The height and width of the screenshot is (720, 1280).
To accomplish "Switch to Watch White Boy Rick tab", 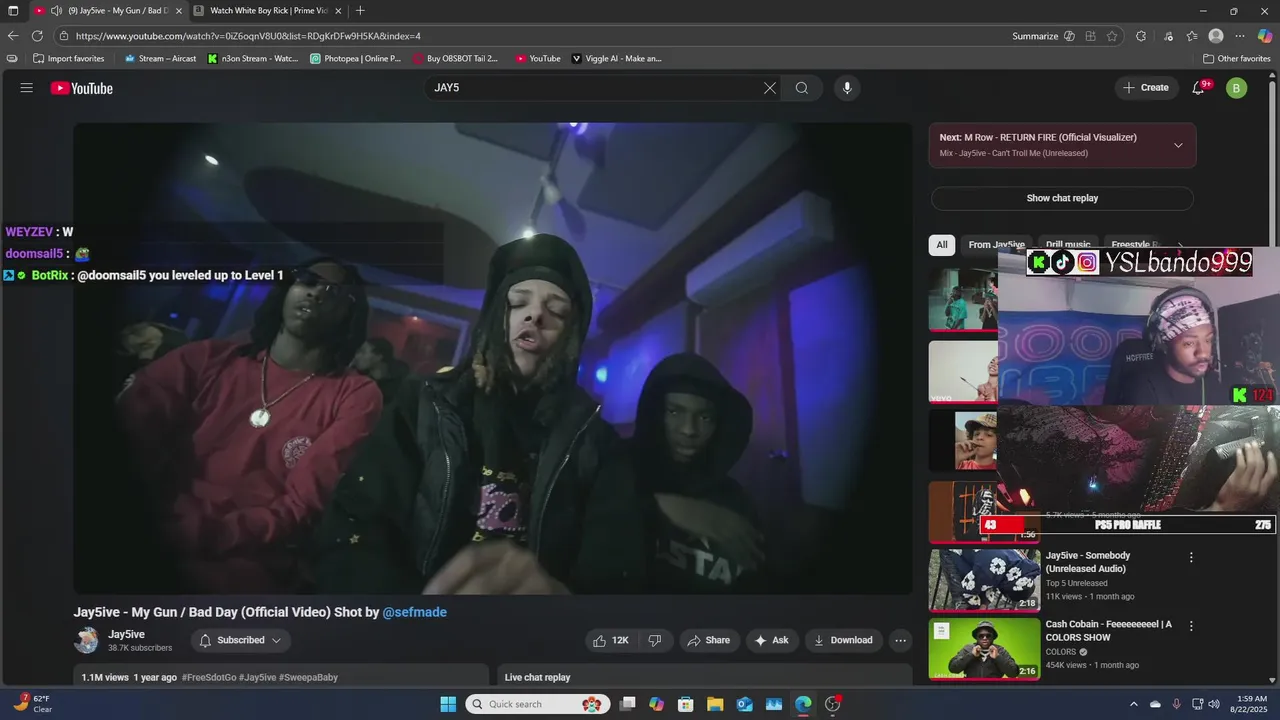I will (268, 11).
